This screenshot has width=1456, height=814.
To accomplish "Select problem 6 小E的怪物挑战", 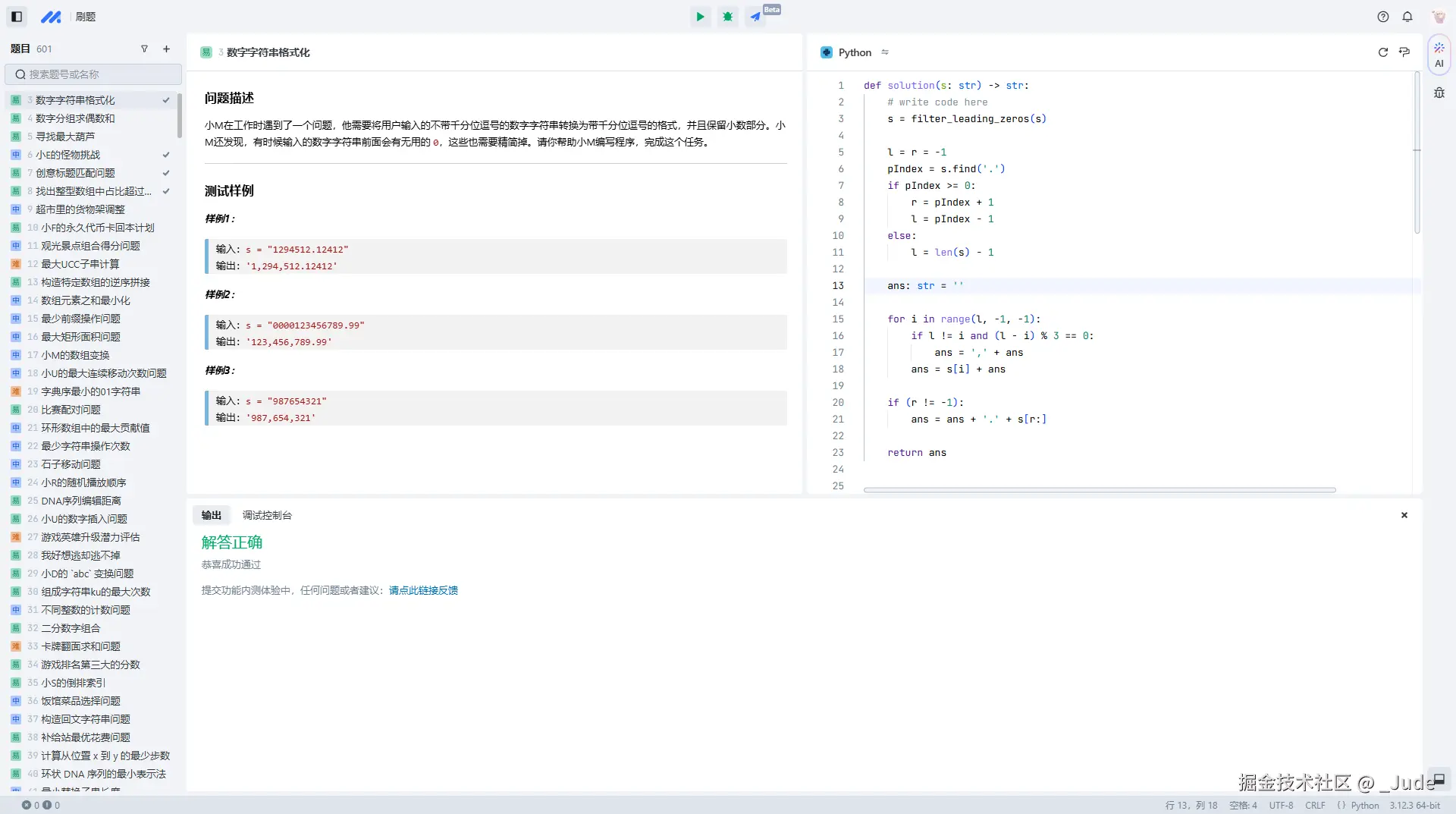I will pos(91,155).
